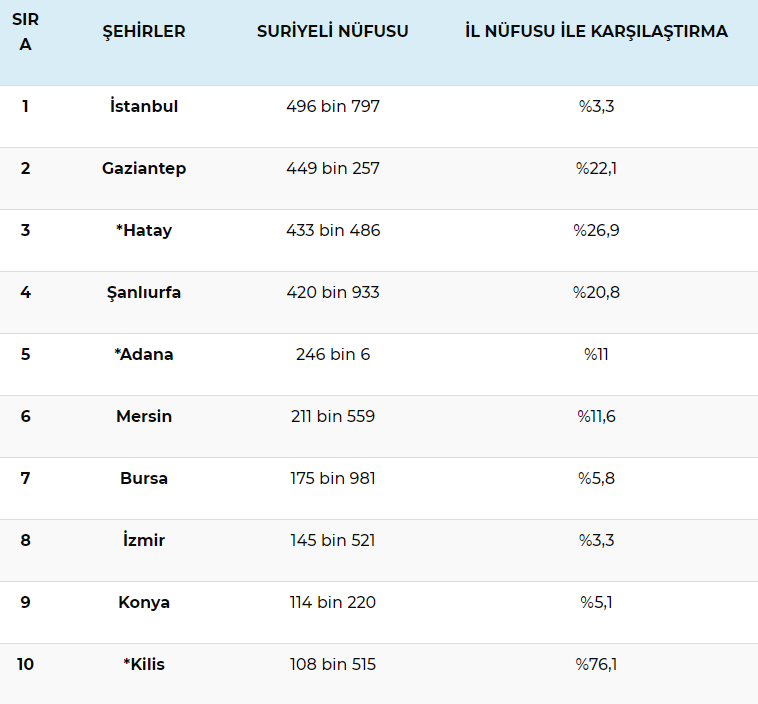Viewport: 758px width, 704px height.
Task: Click the *Hatay city name
Action: 144,230
